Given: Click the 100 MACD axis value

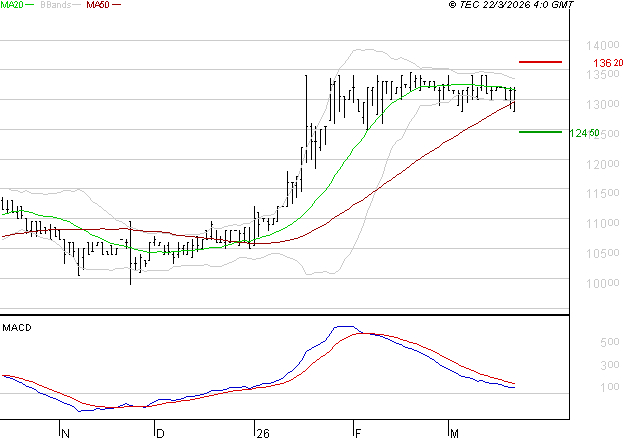Looking at the screenshot, I should point(610,387).
